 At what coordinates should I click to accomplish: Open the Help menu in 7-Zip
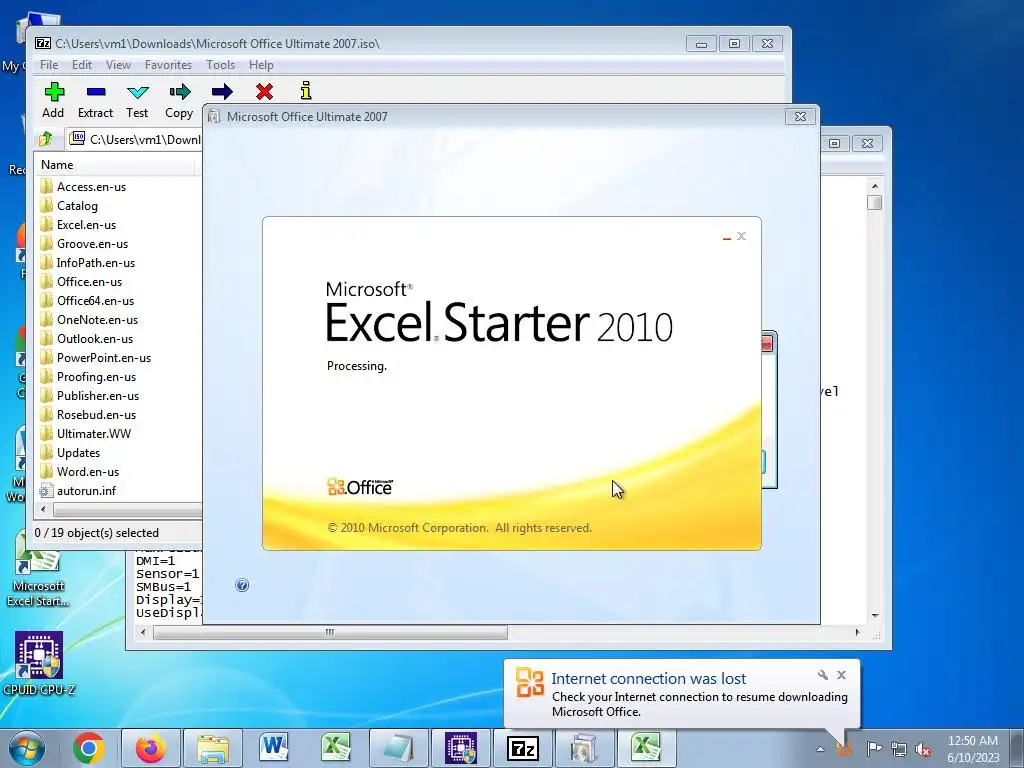261,65
